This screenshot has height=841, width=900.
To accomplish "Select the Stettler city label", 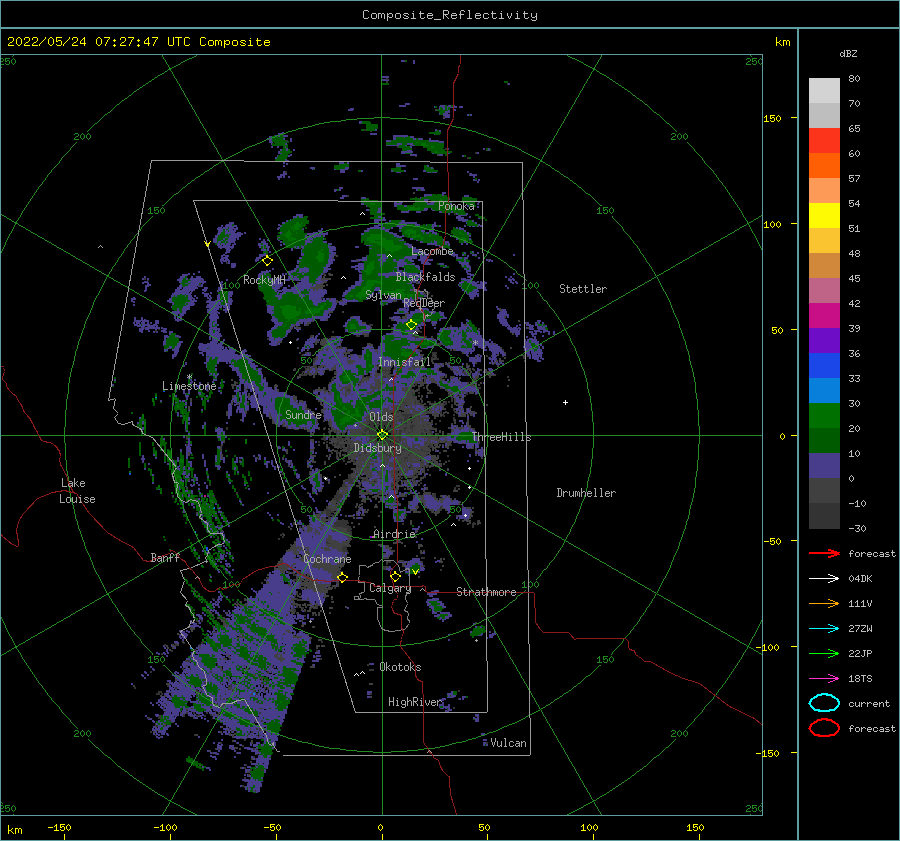I will tap(583, 289).
